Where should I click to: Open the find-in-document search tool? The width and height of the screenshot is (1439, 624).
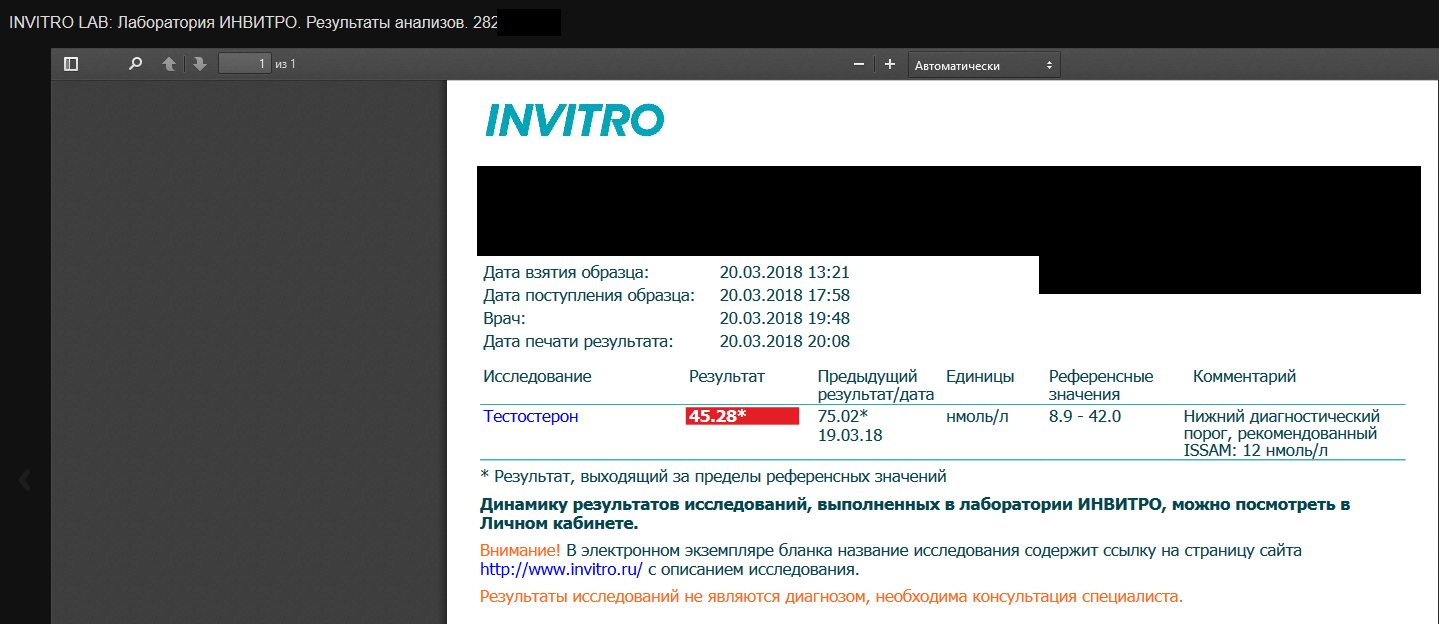coord(135,64)
